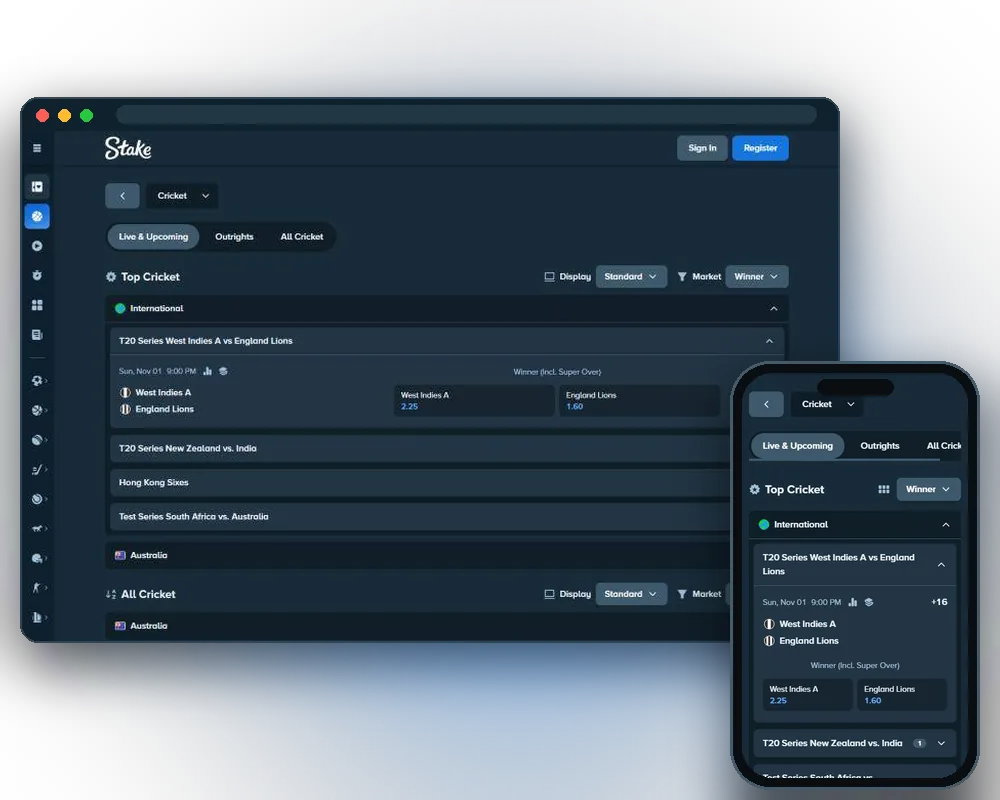Open the four-squares grid sidebar icon

pyautogui.click(x=37, y=305)
